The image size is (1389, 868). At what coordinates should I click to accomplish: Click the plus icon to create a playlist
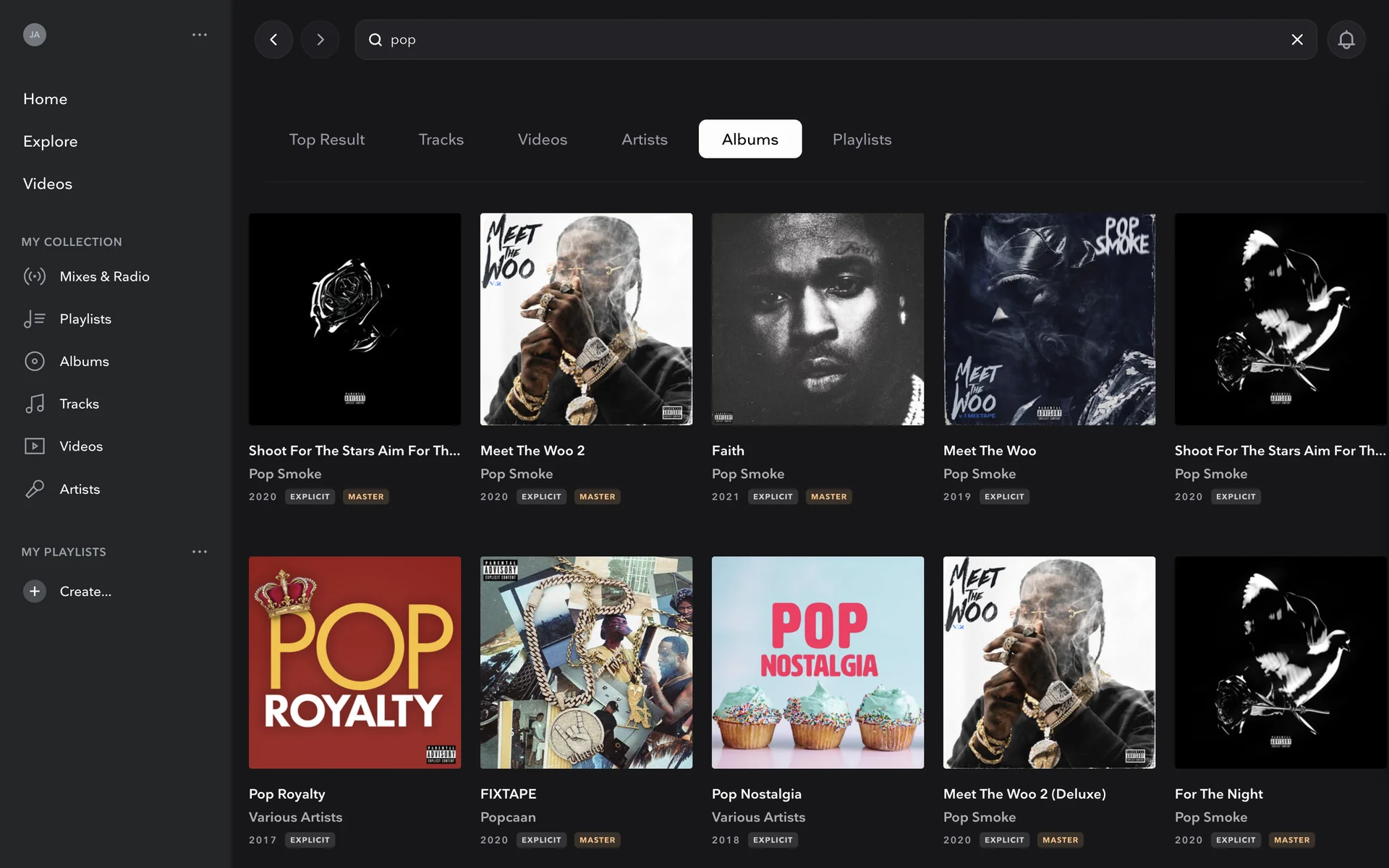(x=34, y=591)
